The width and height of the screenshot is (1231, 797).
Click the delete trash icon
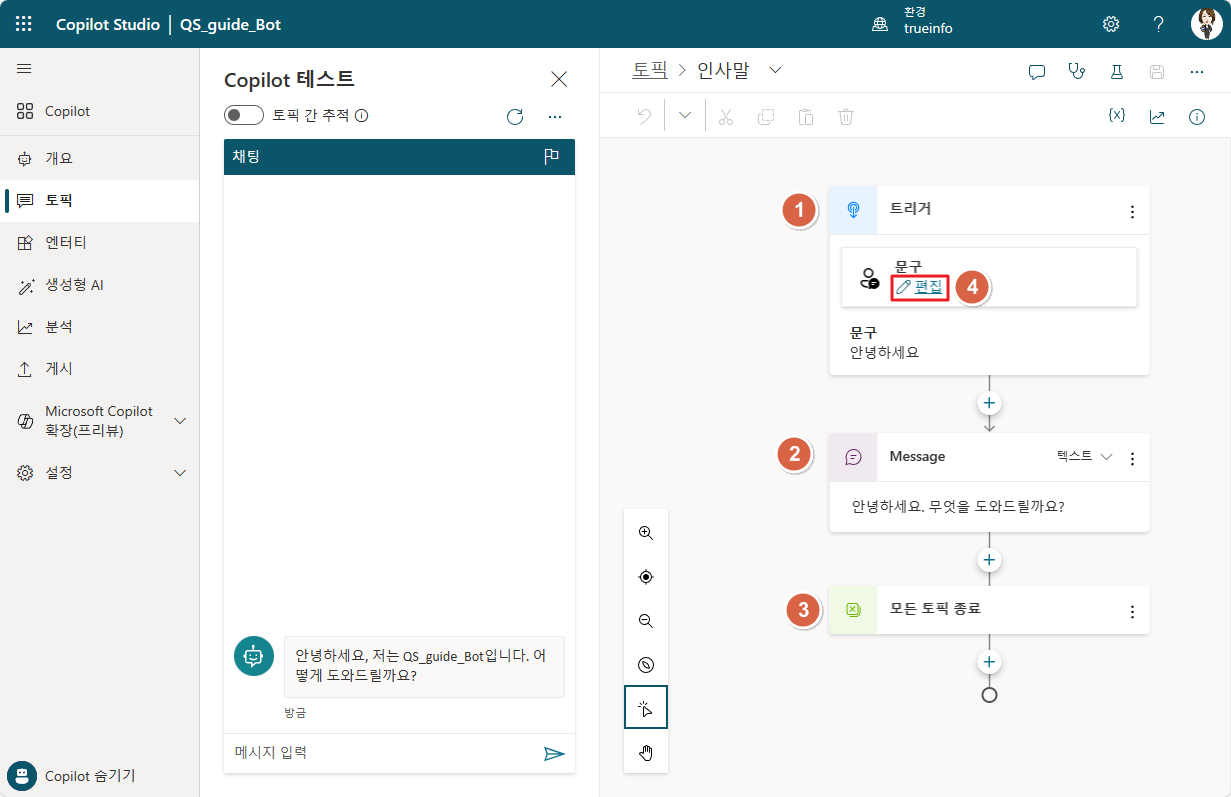[846, 117]
